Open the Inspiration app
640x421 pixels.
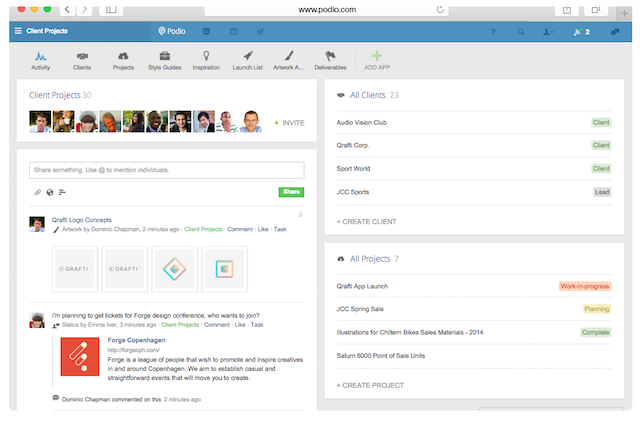(x=206, y=60)
